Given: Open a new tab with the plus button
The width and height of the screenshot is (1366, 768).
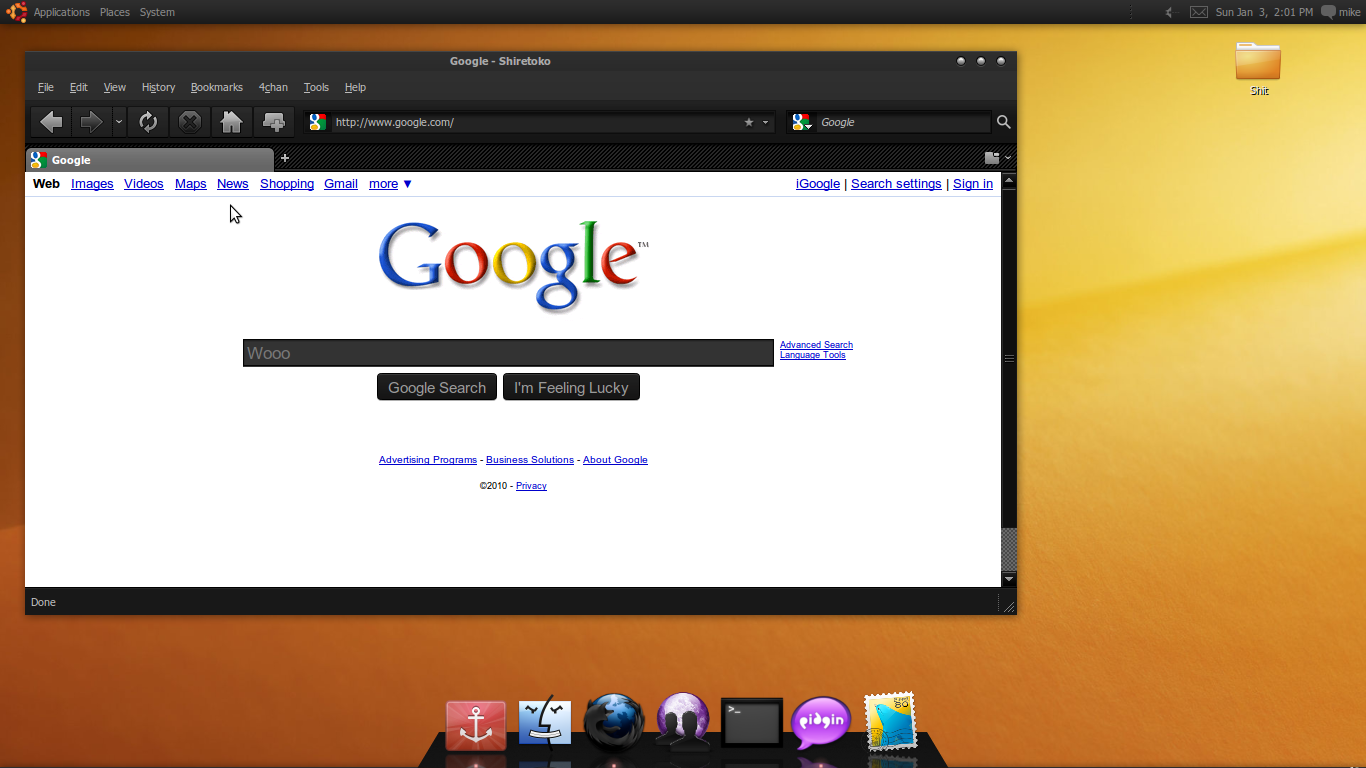Looking at the screenshot, I should [285, 158].
